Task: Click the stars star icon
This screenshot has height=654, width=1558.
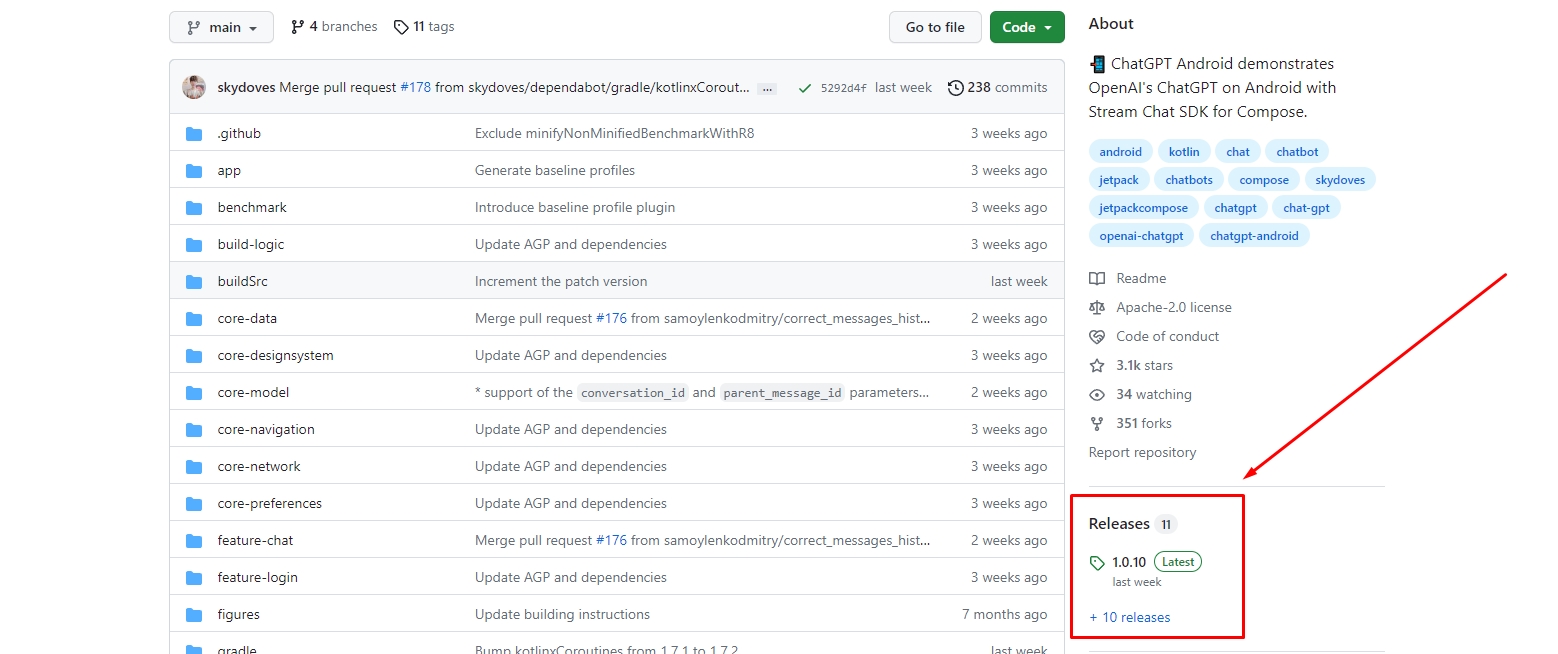Action: (1097, 365)
